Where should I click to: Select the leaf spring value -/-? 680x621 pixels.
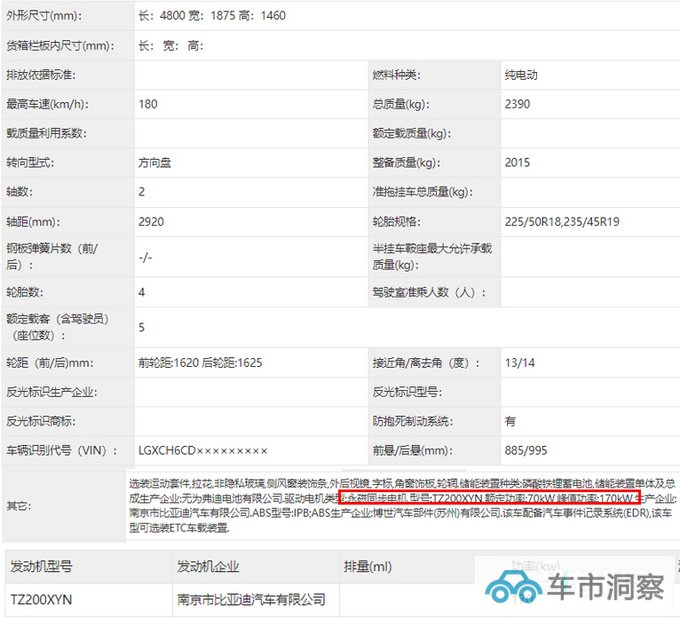click(145, 258)
